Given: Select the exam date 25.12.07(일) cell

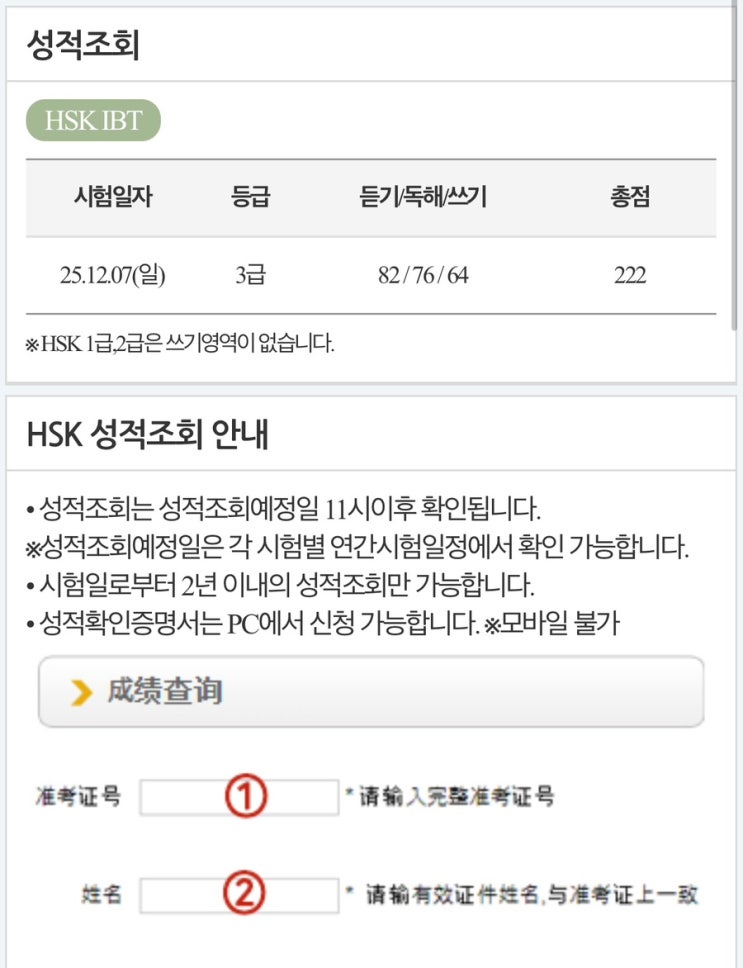Looking at the screenshot, I should coord(112,275).
